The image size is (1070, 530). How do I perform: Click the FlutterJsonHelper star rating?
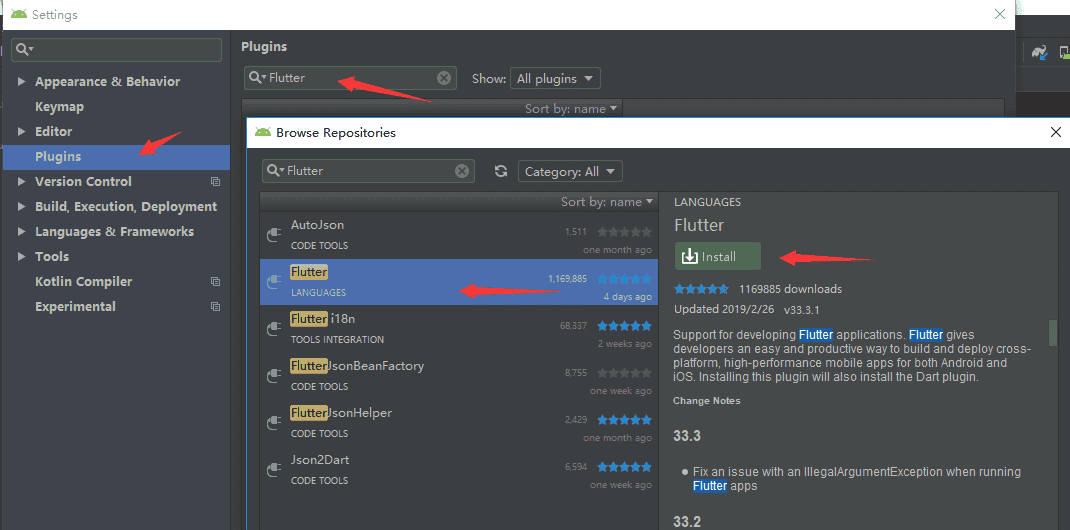pos(624,420)
